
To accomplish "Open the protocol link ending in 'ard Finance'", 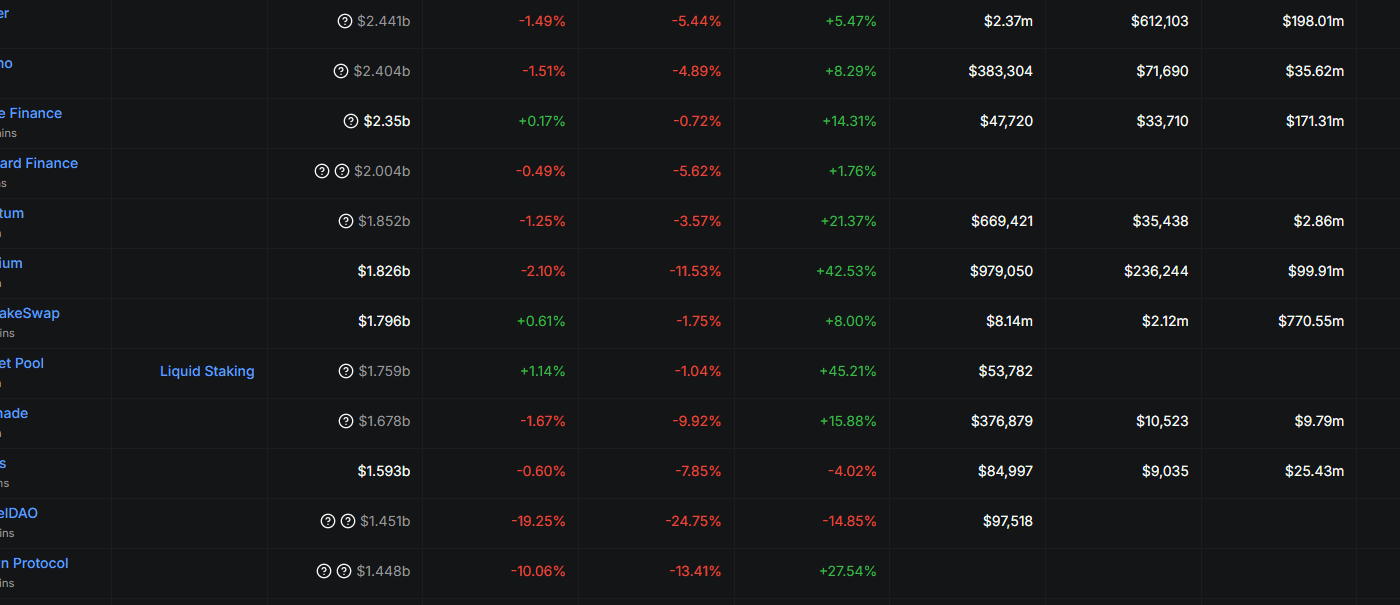I will tap(39, 163).
